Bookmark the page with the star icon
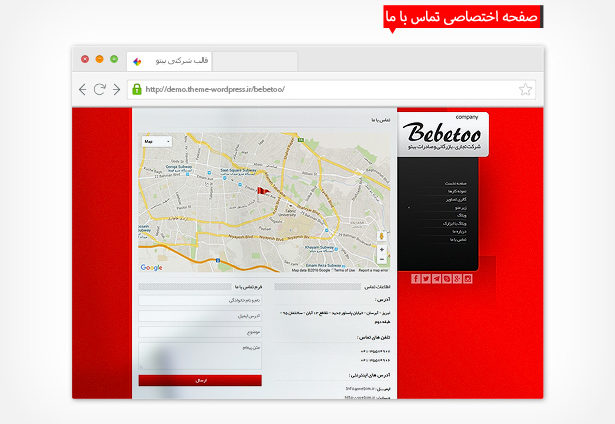Screen dimensions: 615x424 pos(525,89)
